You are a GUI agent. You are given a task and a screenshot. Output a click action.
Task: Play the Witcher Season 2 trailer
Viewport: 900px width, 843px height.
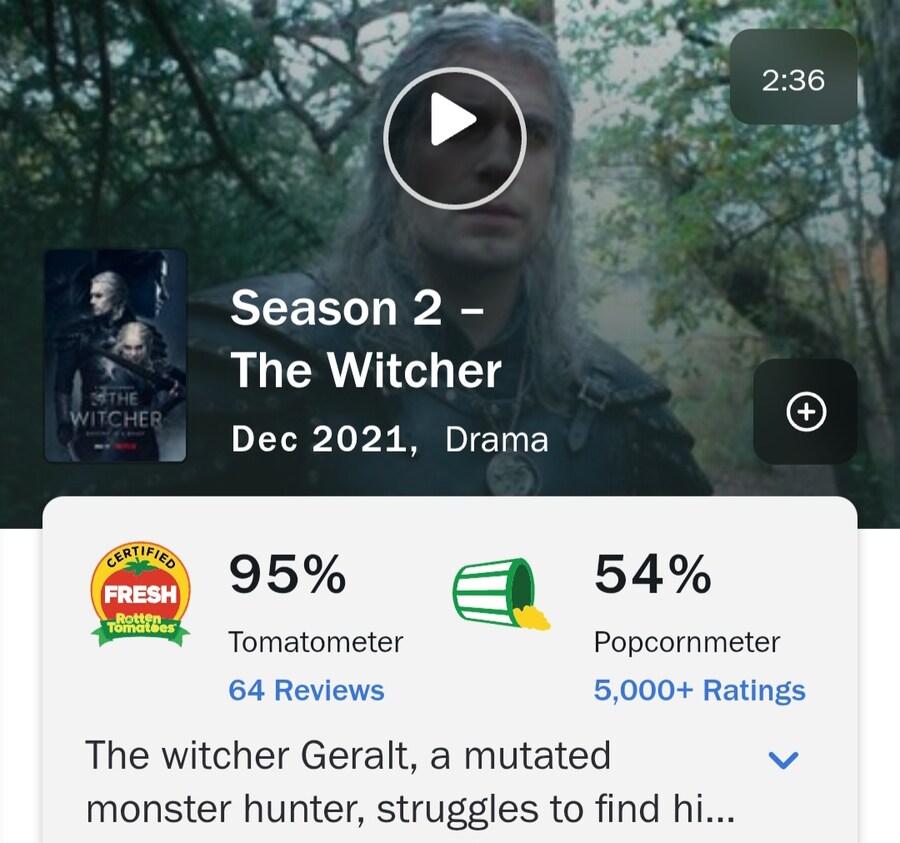coord(455,138)
